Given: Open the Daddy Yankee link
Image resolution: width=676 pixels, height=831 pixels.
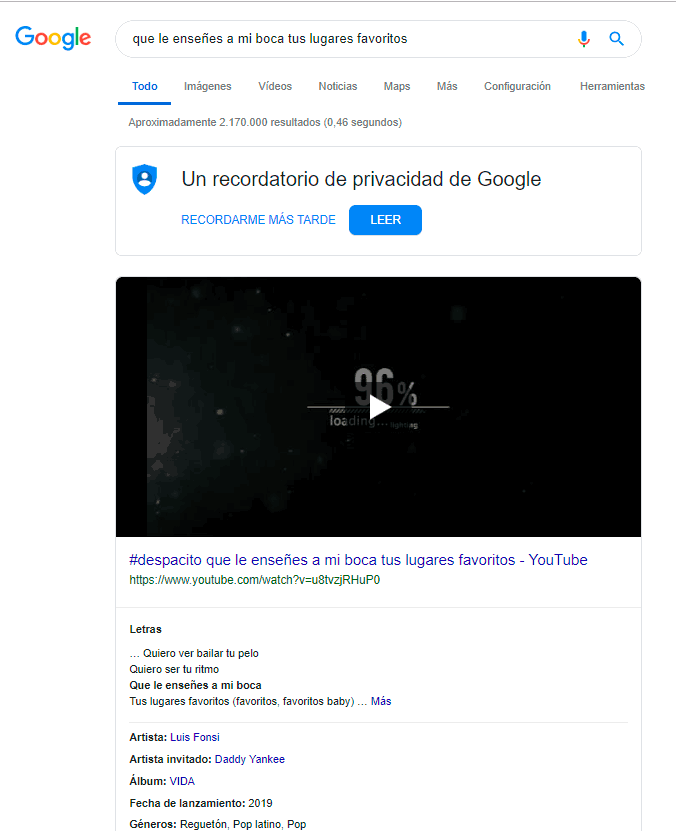Looking at the screenshot, I should pyautogui.click(x=250, y=759).
